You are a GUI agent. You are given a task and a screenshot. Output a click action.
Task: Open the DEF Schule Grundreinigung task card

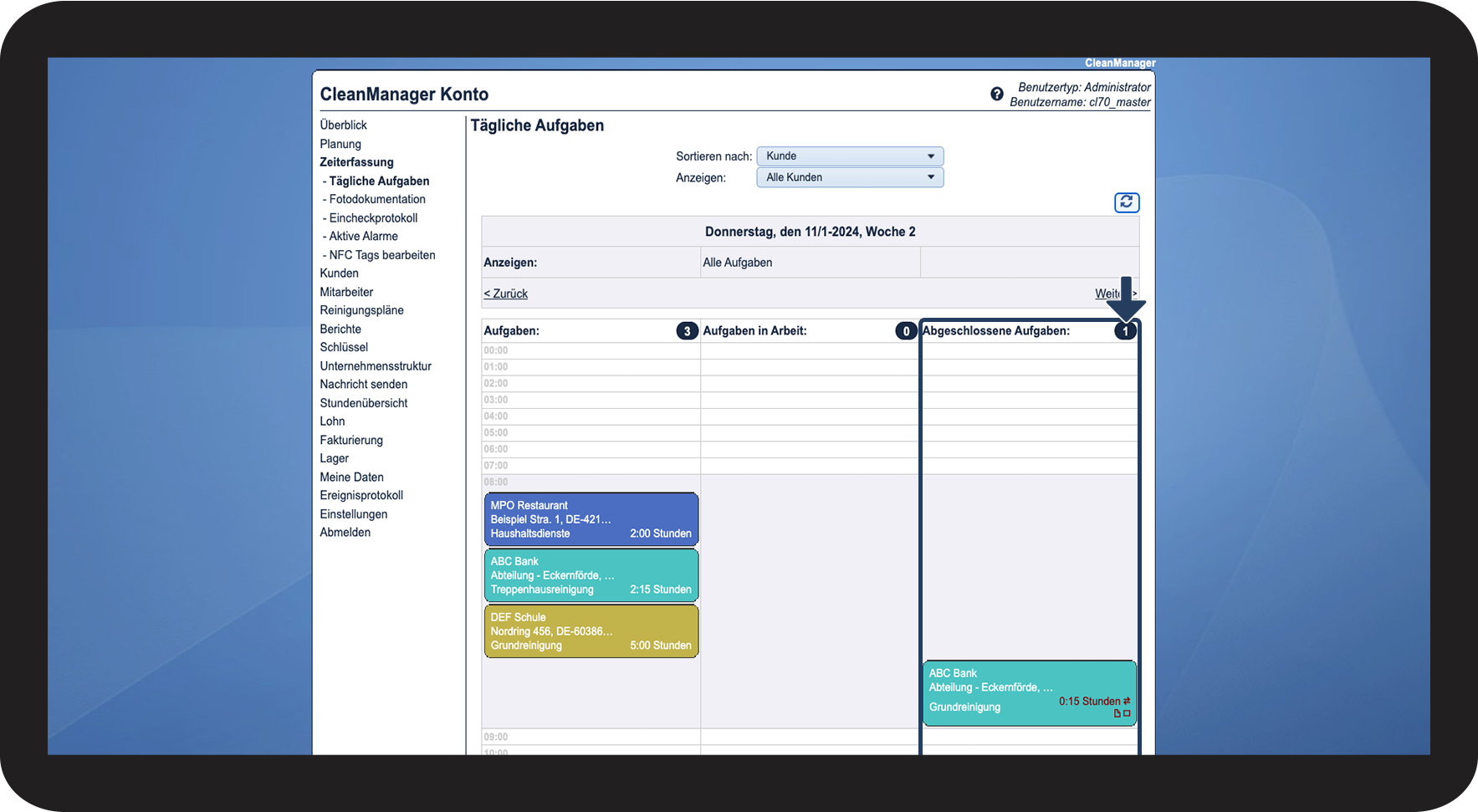pos(591,631)
